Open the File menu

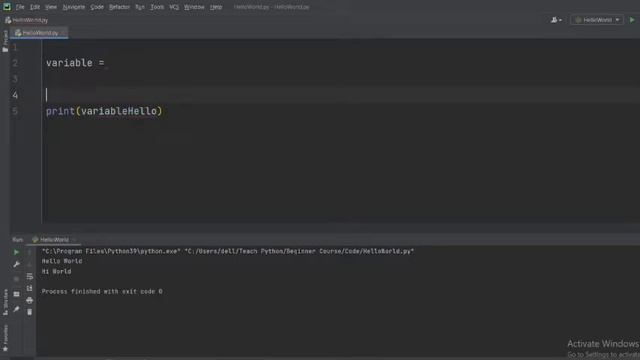click(x=20, y=7)
